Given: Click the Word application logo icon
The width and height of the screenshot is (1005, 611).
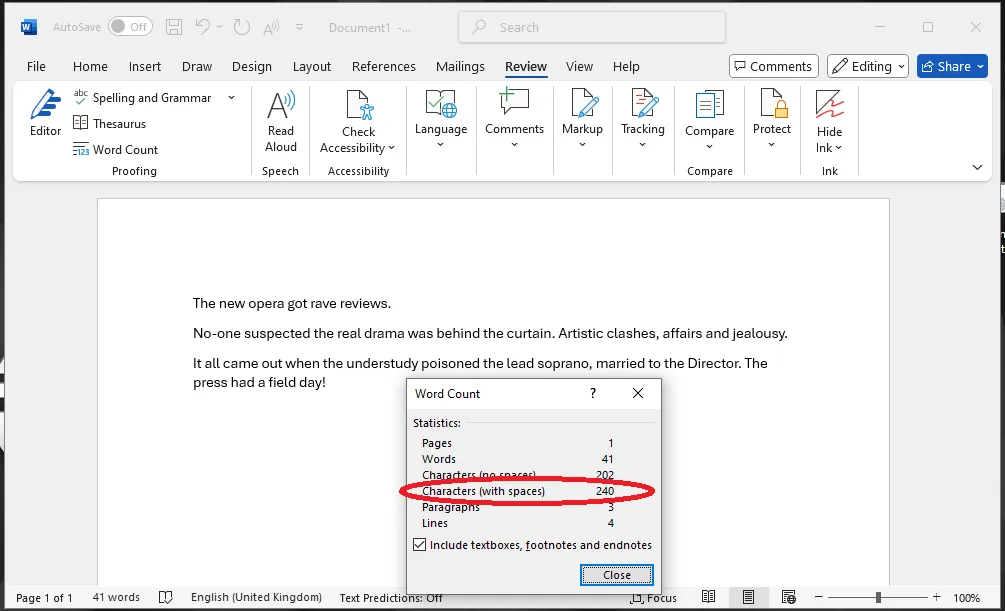Looking at the screenshot, I should [29, 27].
